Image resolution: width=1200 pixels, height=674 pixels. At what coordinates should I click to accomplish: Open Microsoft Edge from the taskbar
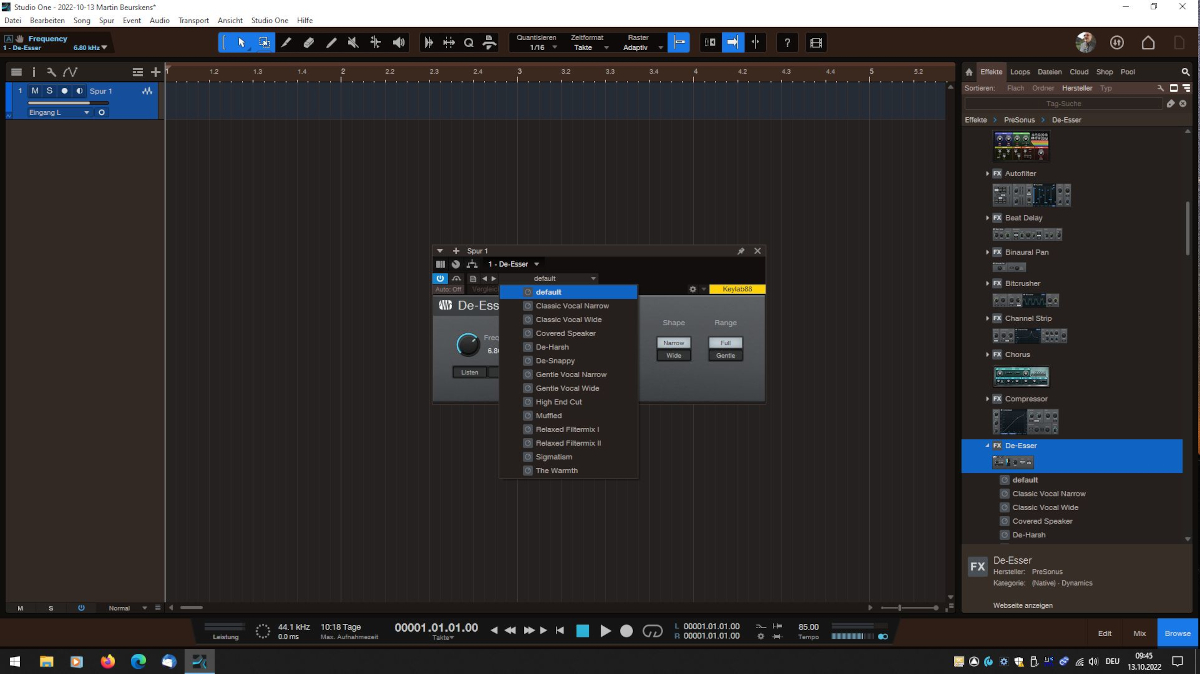138,661
